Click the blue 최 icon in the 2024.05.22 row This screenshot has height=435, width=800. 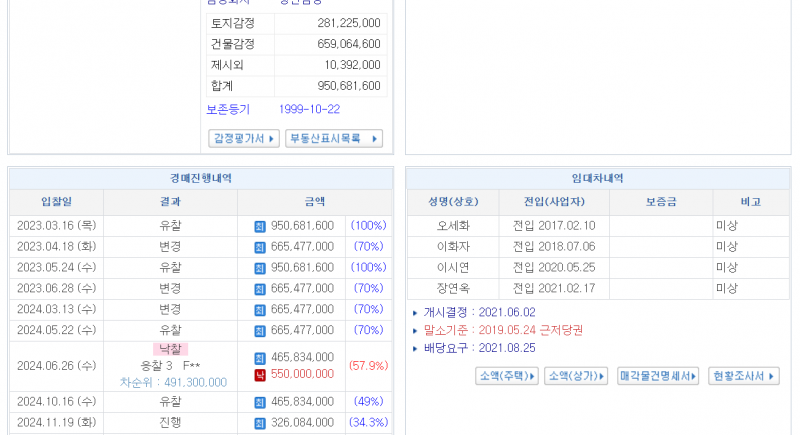(260, 331)
